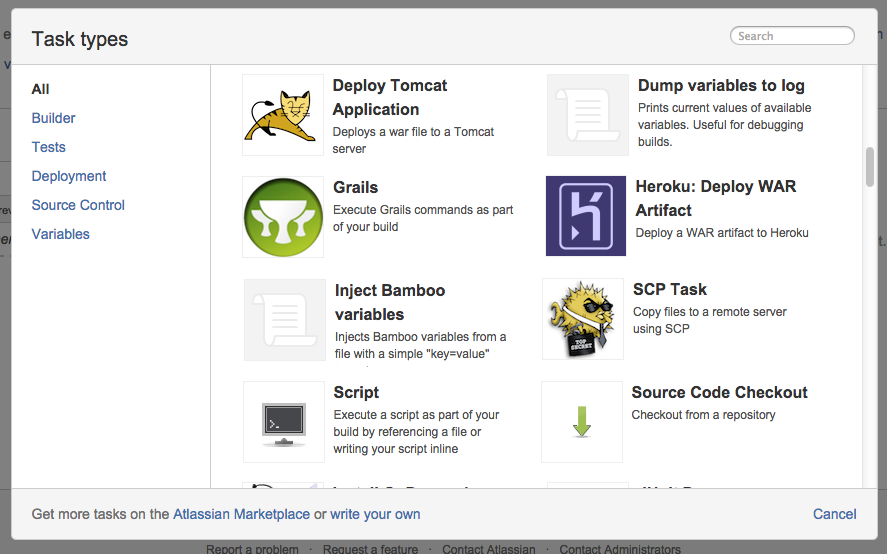Image resolution: width=887 pixels, height=554 pixels.
Task: Choose the green Grails chalice icon
Action: click(x=283, y=217)
